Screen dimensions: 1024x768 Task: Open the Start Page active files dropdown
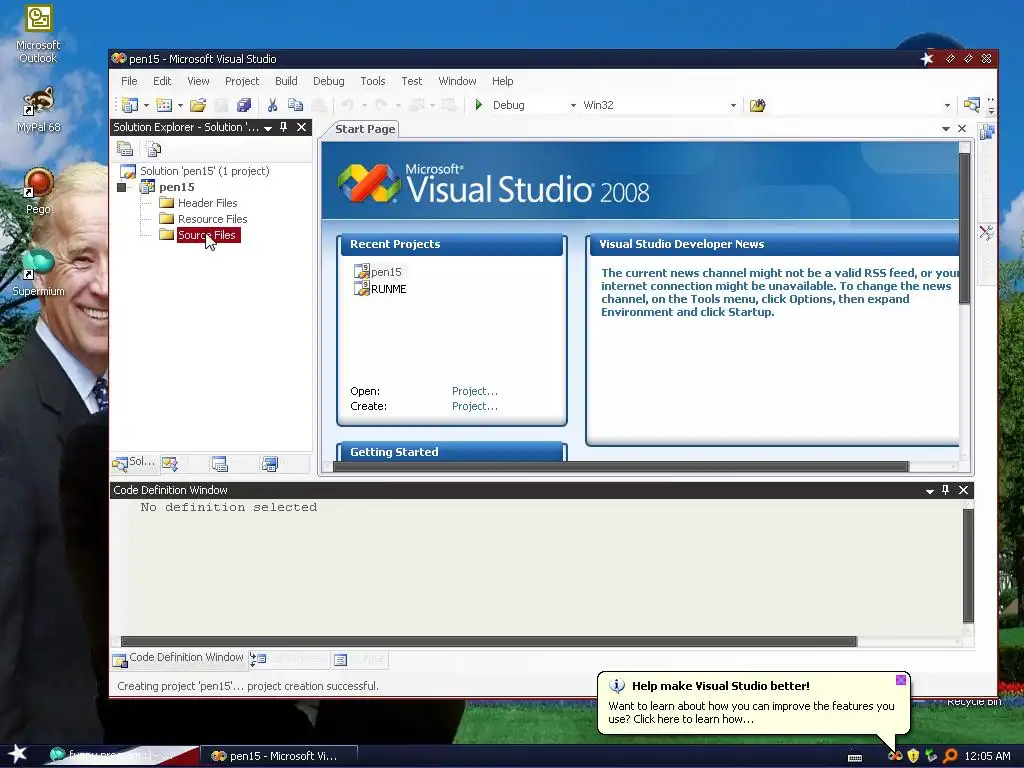[x=946, y=129]
